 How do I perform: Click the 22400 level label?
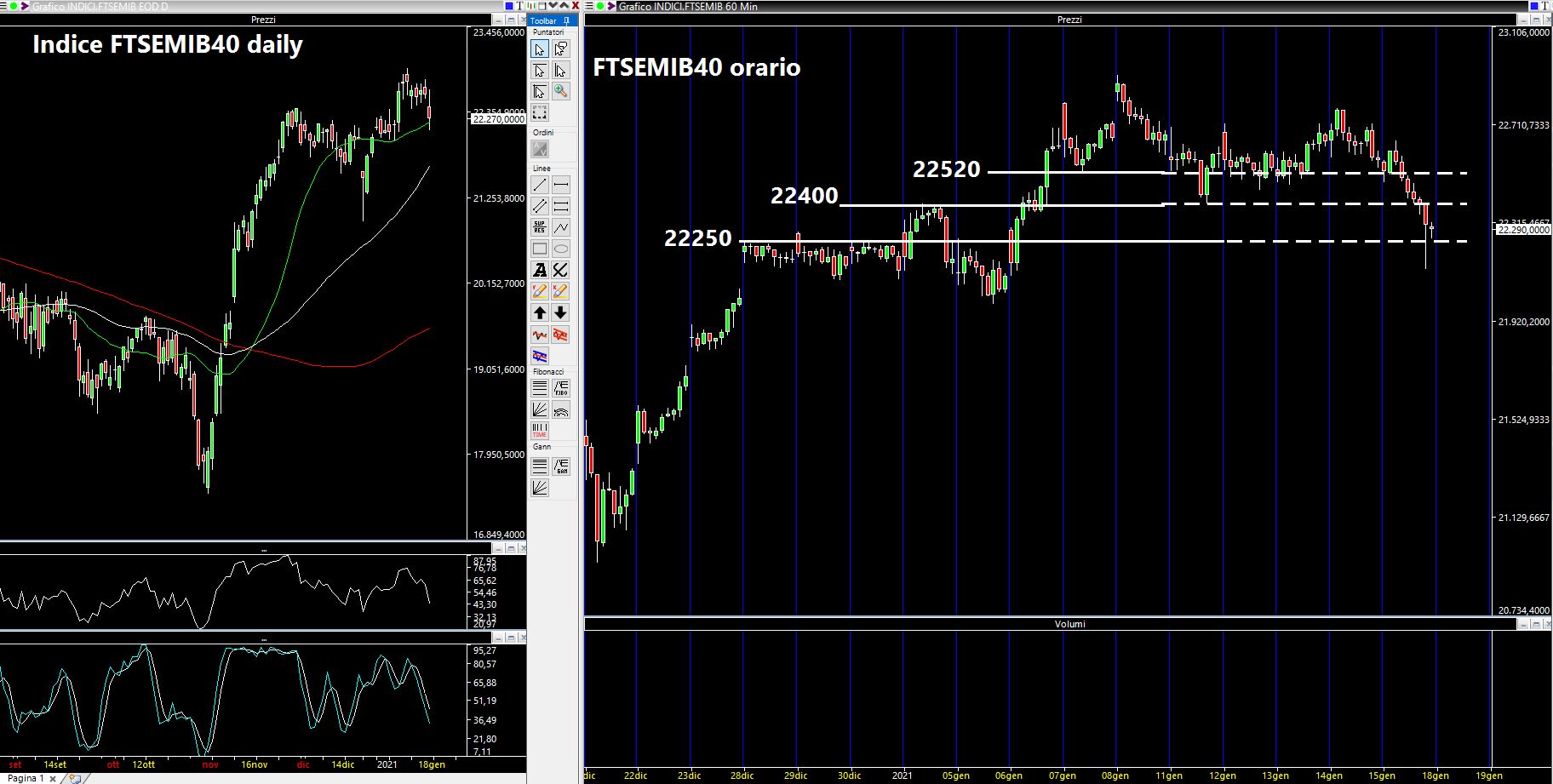(805, 196)
